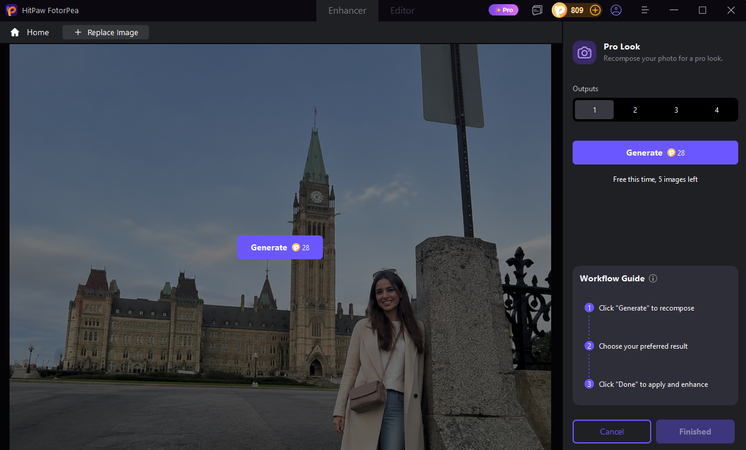Click the HitPaw FotorPea logo icon
Viewport: 746px width, 450px height.
[11, 10]
